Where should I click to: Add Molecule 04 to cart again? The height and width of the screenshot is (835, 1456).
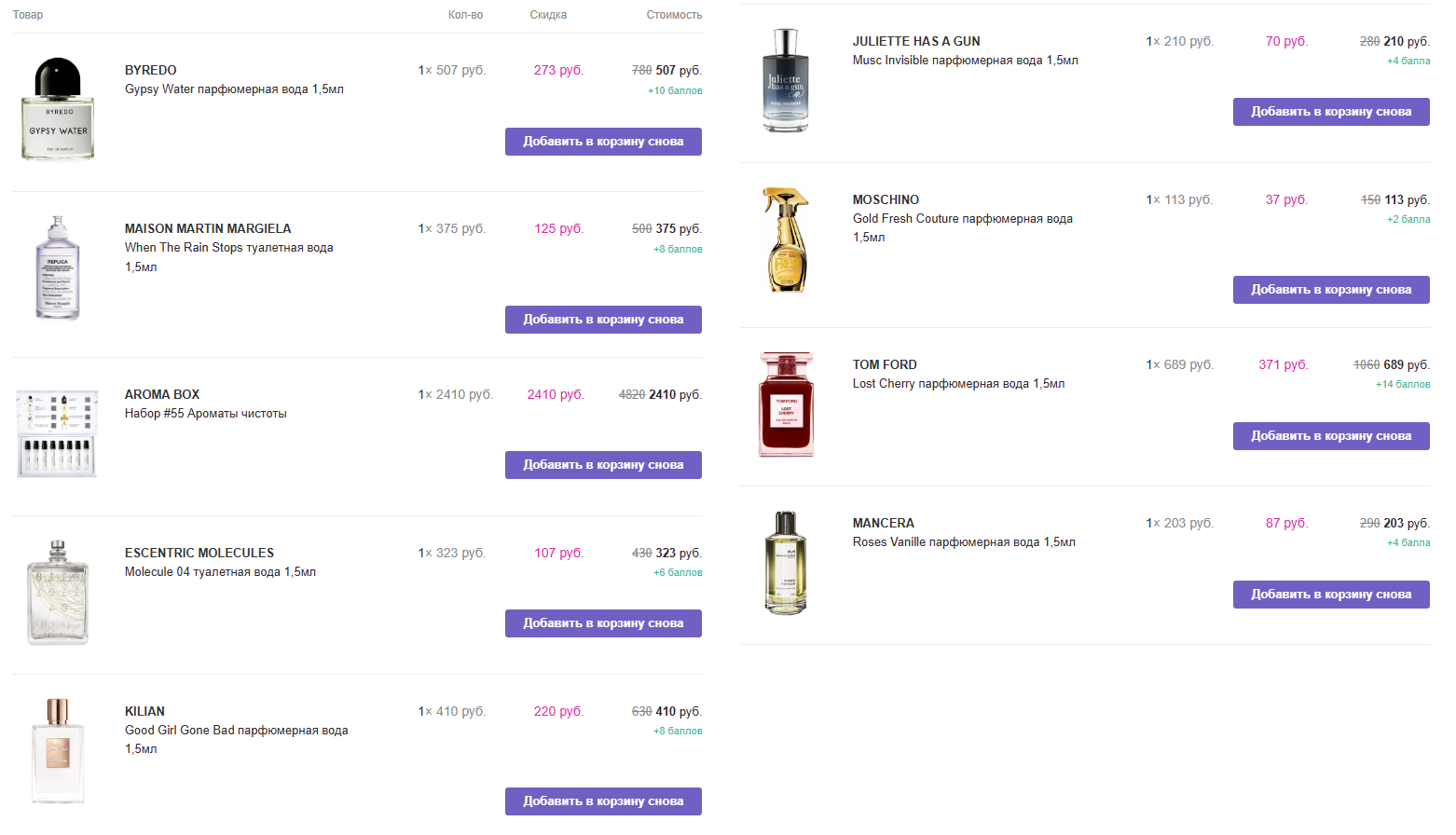coord(603,623)
